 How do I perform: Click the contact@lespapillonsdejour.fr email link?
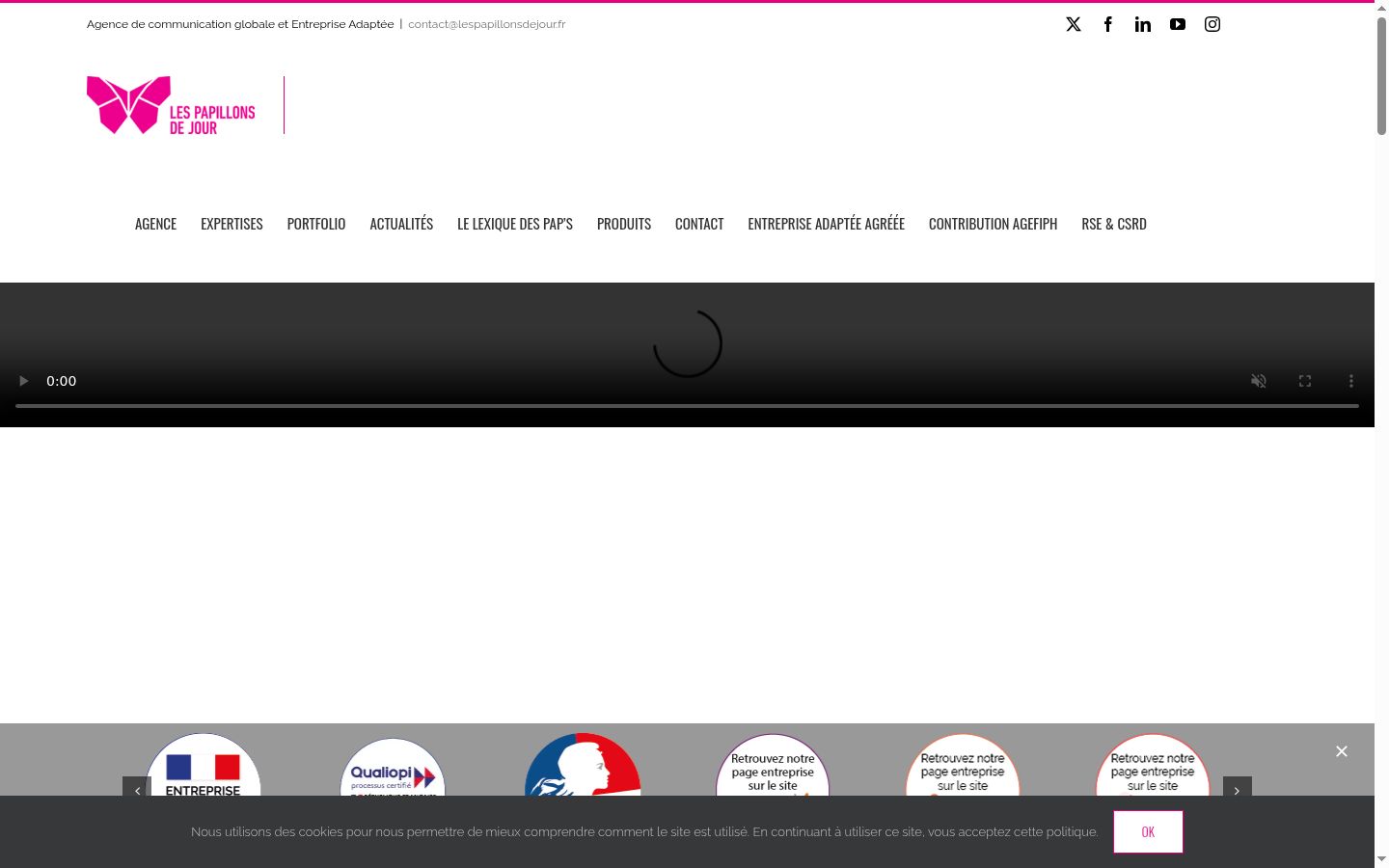tap(487, 24)
